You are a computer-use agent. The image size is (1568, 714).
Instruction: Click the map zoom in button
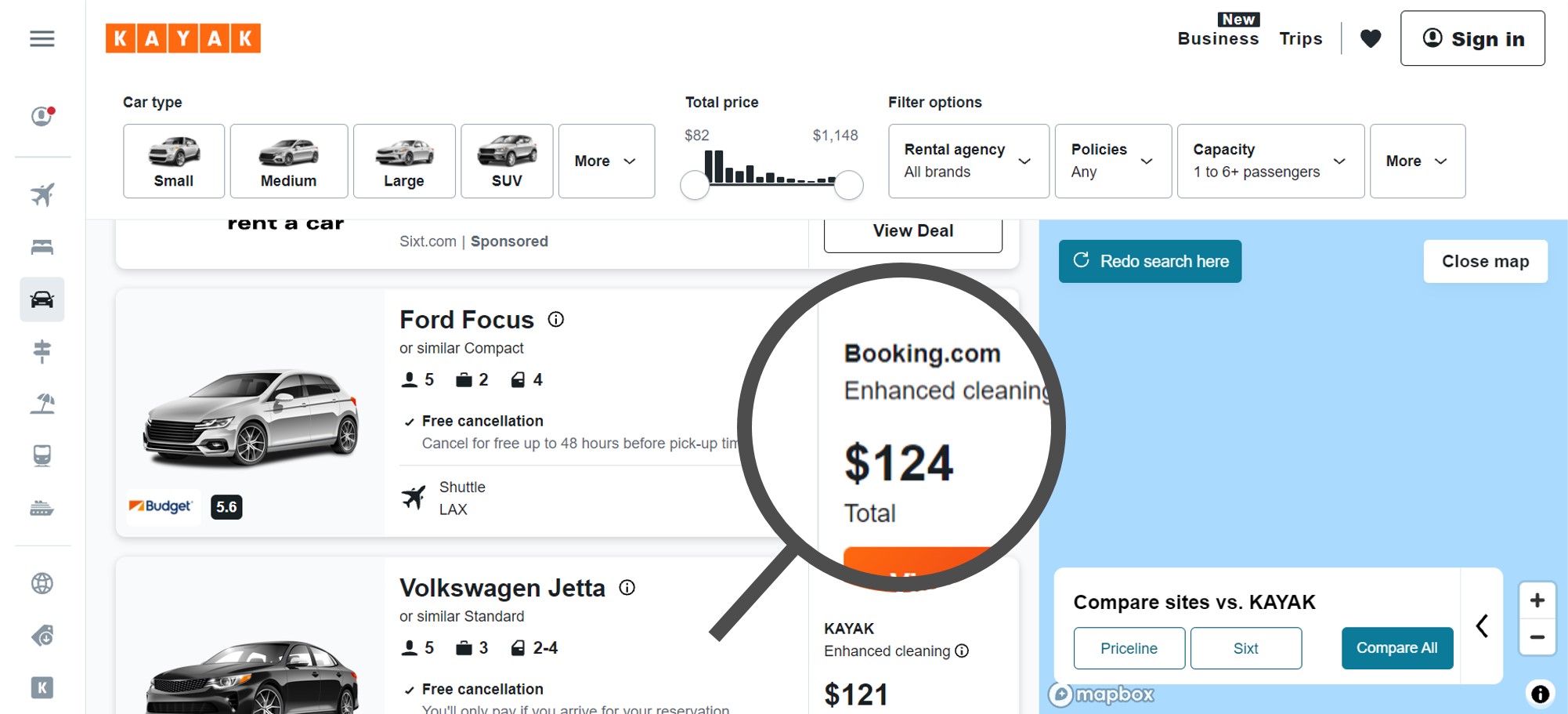1537,600
